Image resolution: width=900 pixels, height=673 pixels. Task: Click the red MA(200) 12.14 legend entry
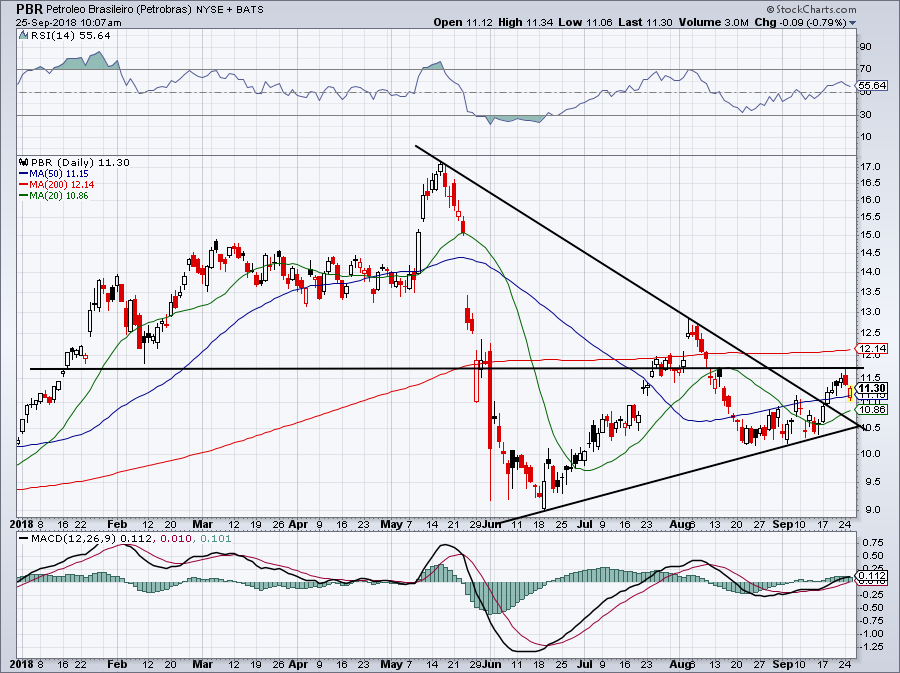tap(56, 185)
